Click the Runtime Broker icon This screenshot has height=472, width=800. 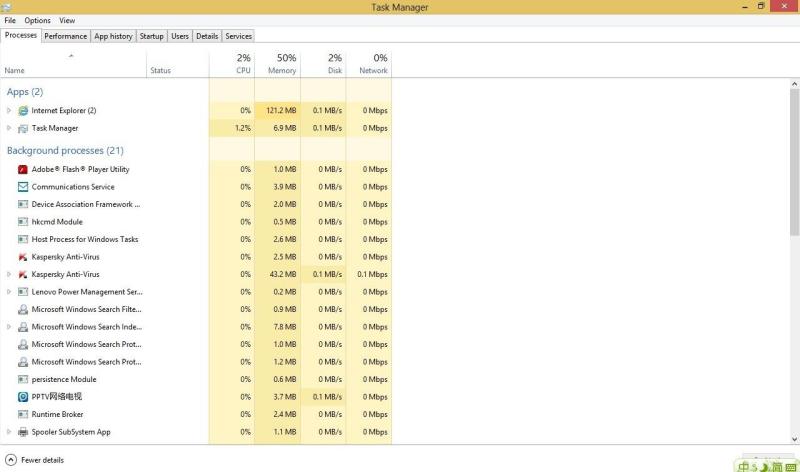(x=23, y=414)
